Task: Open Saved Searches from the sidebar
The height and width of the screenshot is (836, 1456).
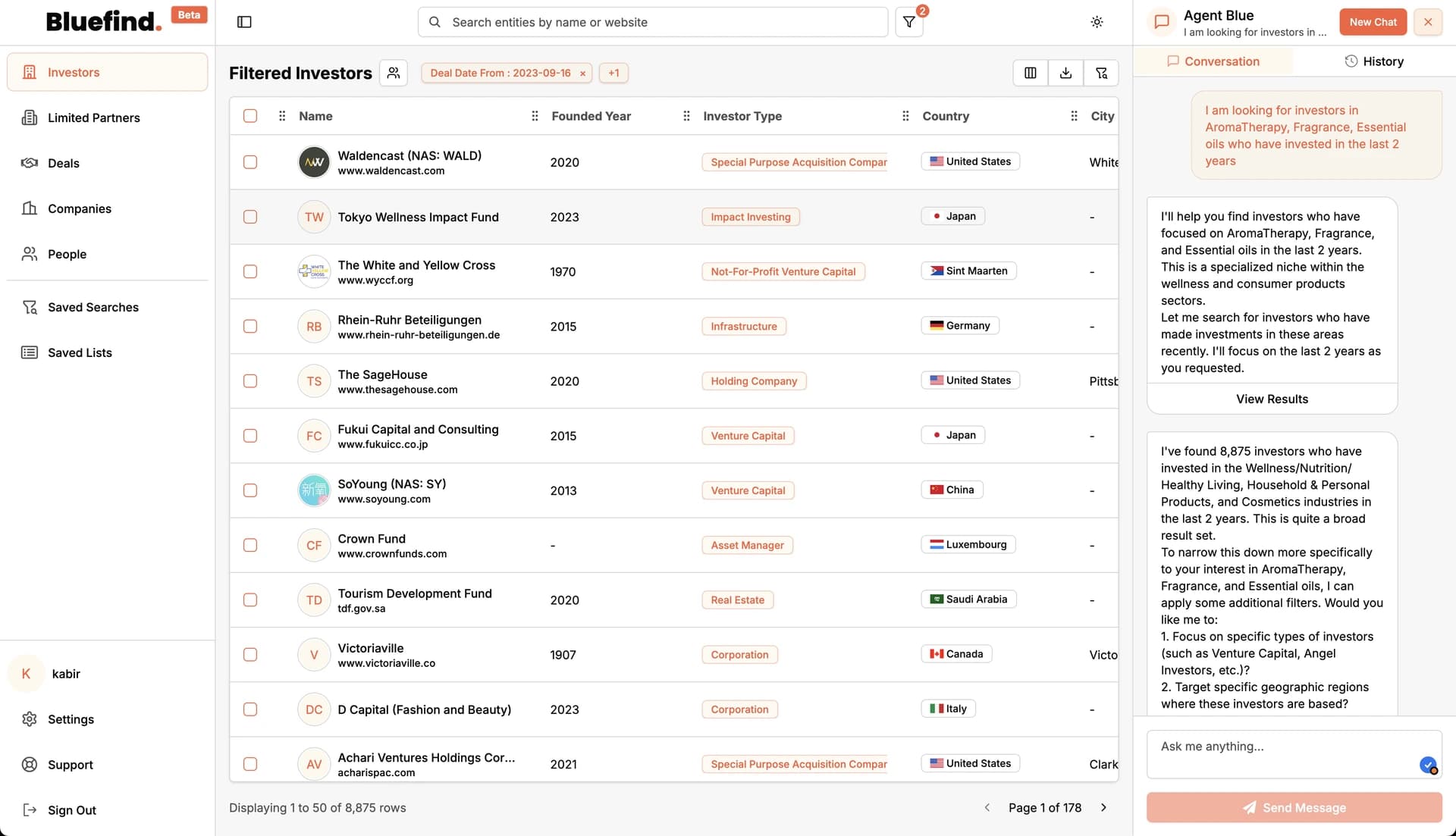Action: 93,307
